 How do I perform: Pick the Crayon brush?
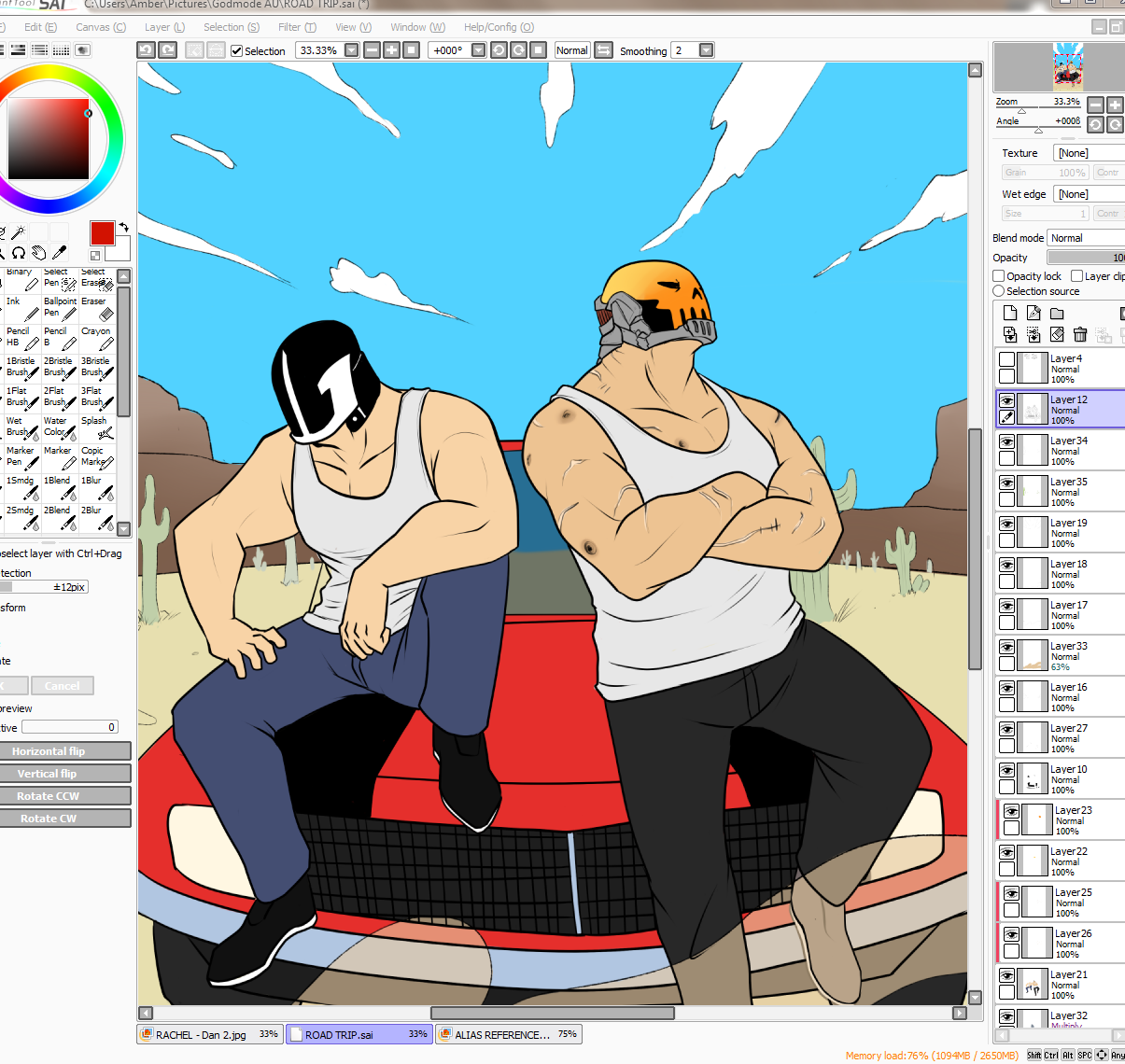97,339
